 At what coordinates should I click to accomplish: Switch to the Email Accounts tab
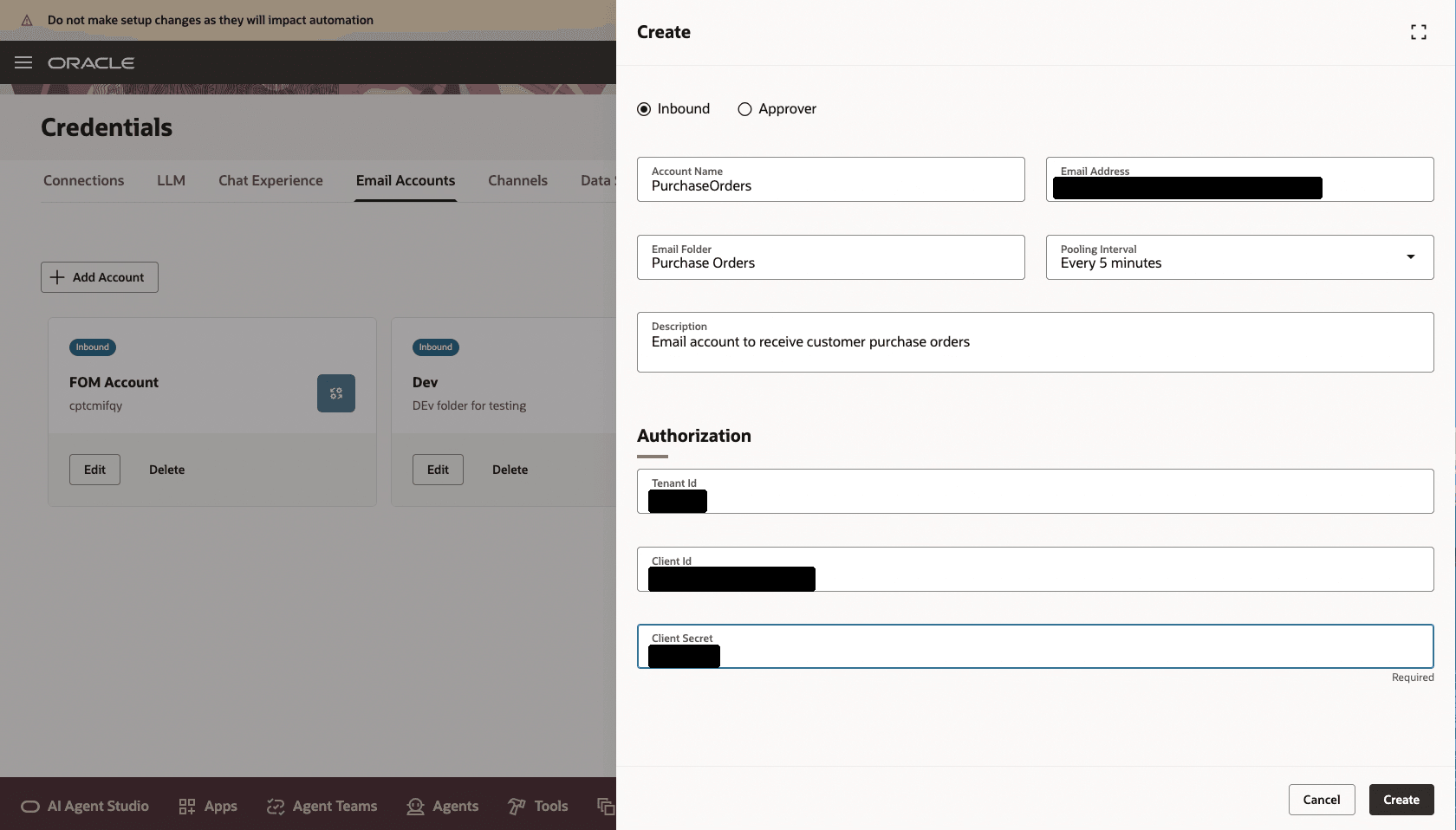click(x=406, y=180)
